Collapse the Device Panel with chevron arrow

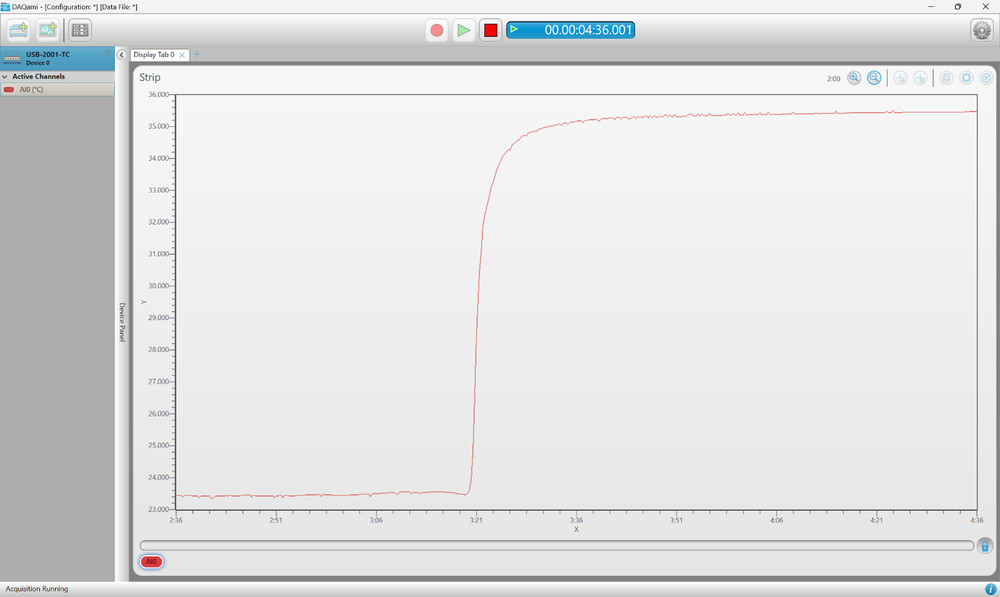coord(121,55)
